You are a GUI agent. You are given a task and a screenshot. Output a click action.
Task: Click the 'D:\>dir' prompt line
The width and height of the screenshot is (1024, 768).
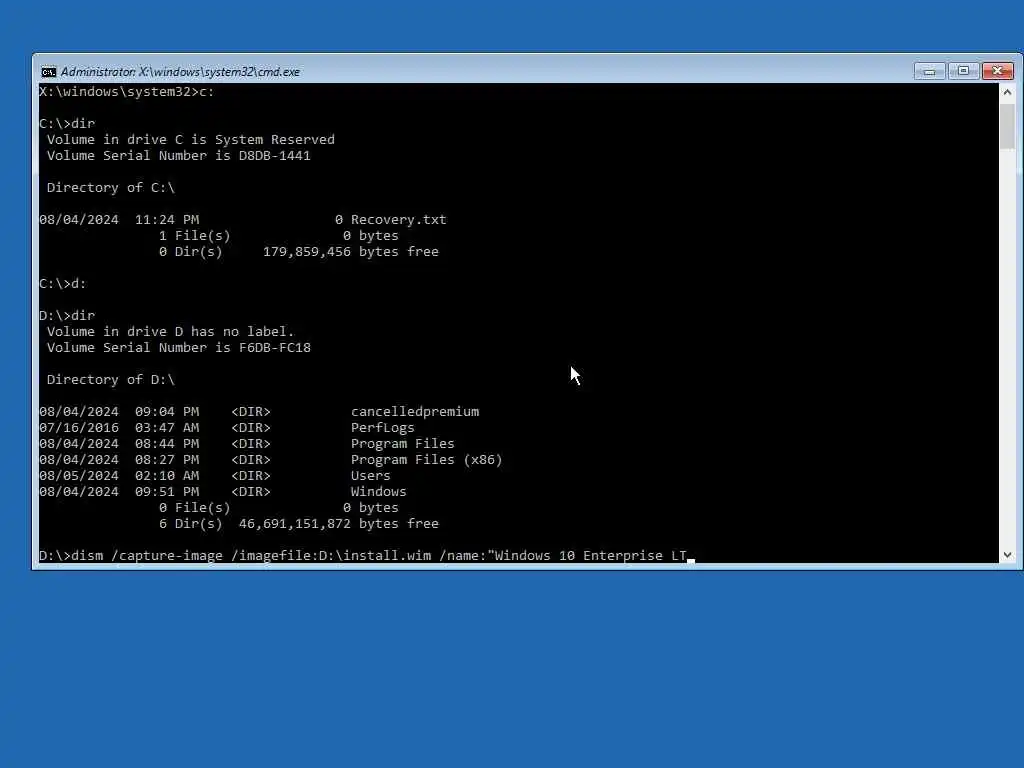(x=67, y=315)
